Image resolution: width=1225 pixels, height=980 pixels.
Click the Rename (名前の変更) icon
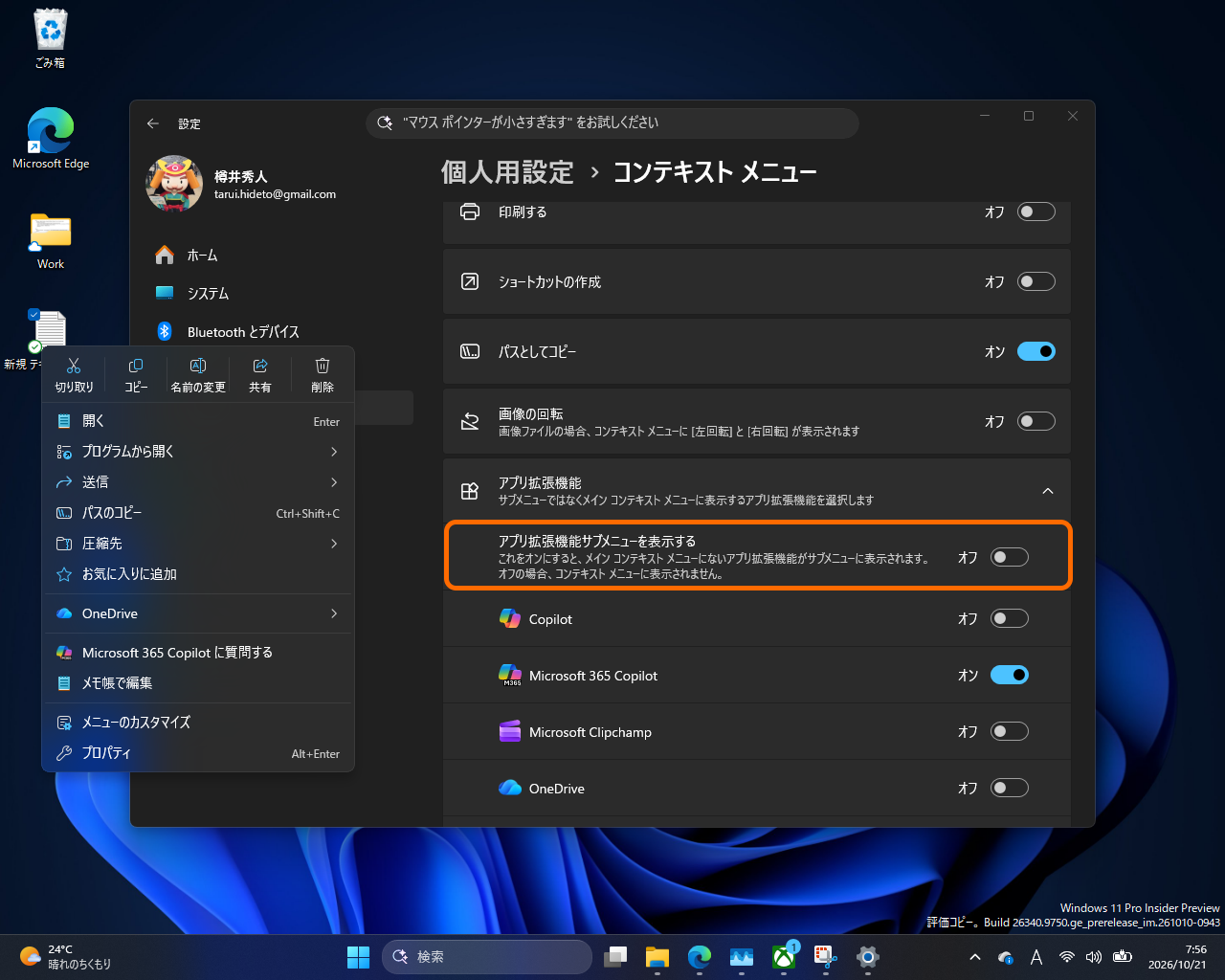[x=198, y=366]
